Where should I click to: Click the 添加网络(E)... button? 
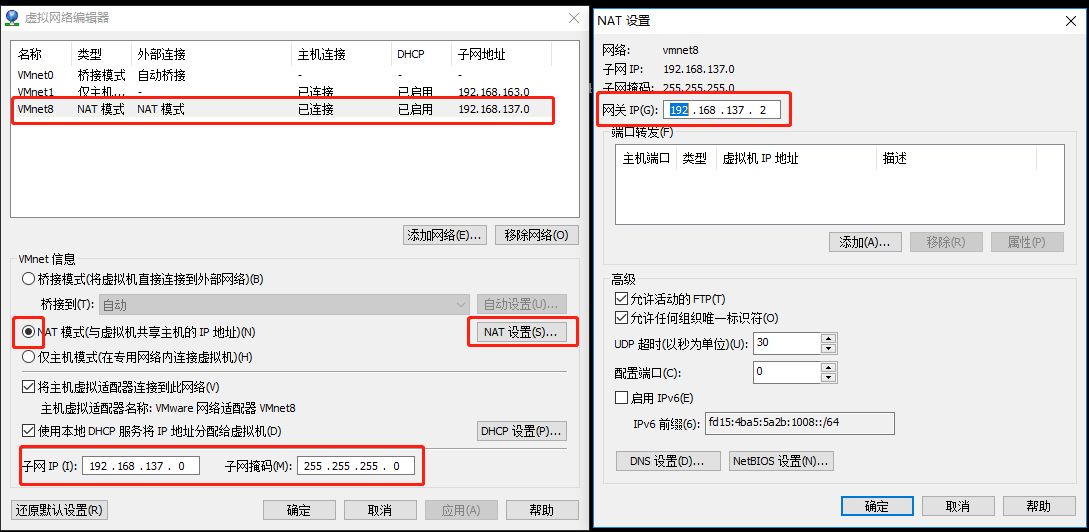click(x=444, y=235)
